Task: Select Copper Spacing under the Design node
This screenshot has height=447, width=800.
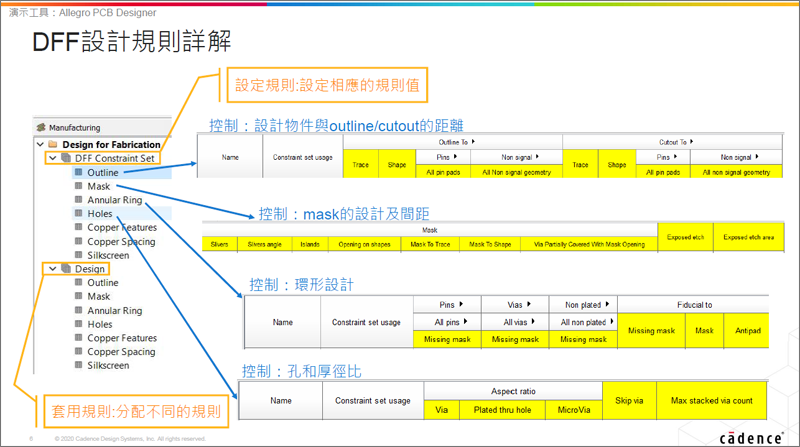Action: (x=121, y=352)
